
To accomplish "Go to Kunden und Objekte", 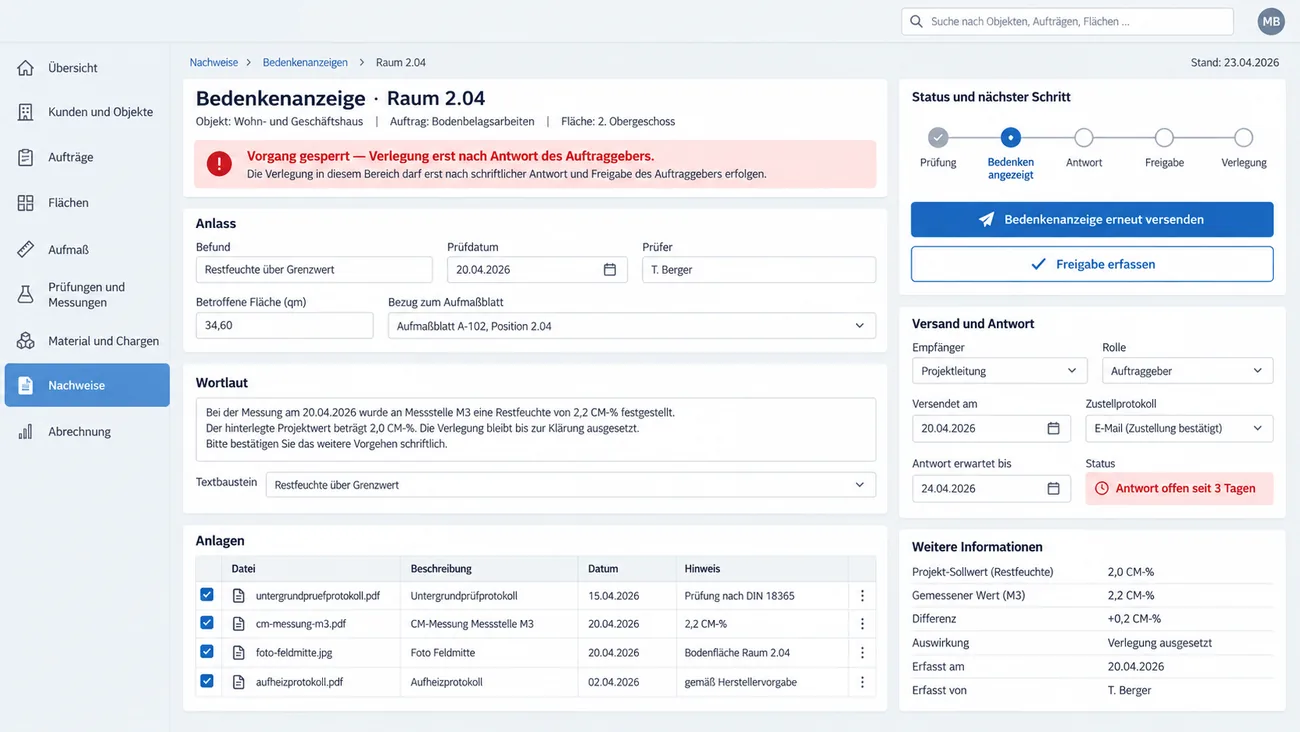I will click(87, 112).
